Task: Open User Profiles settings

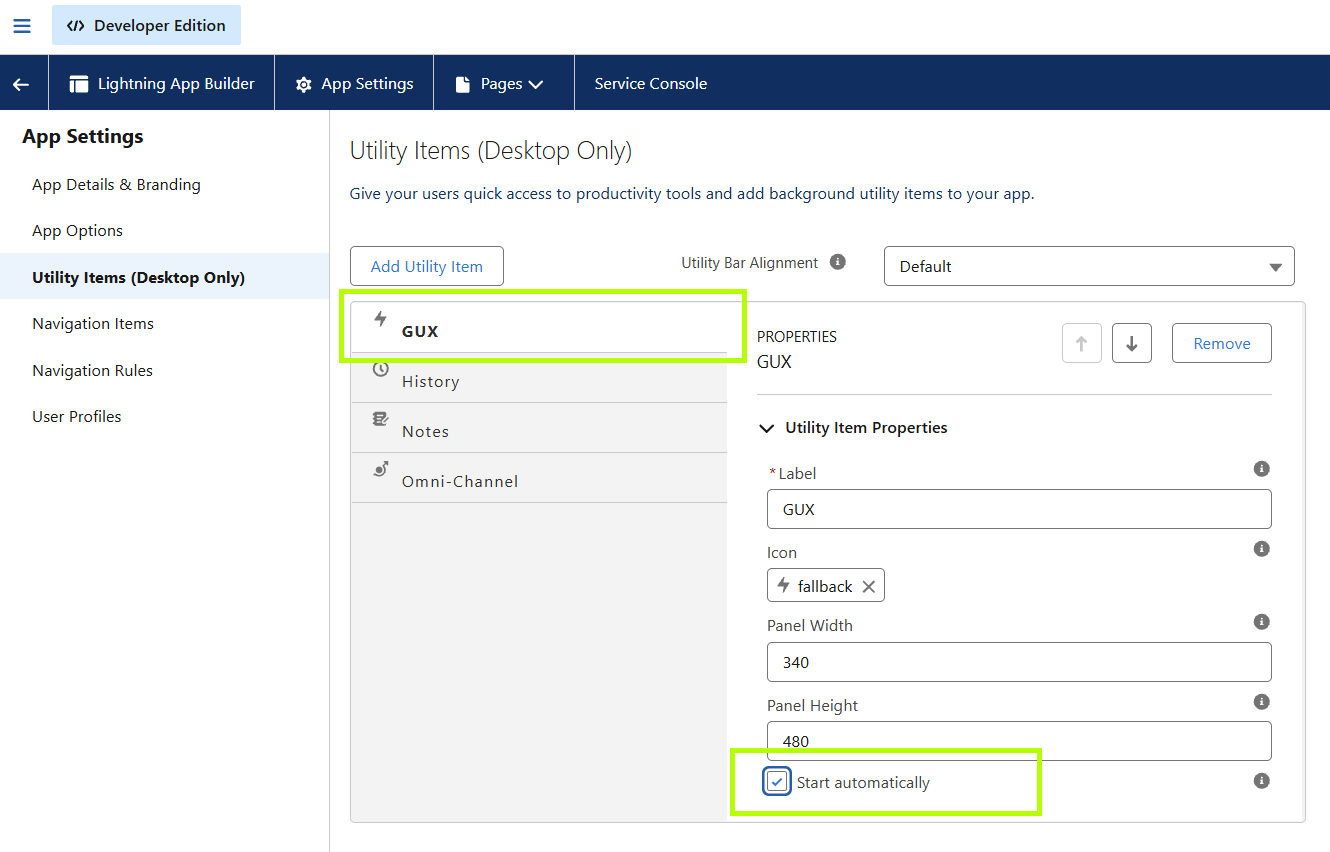Action: [x=76, y=417]
